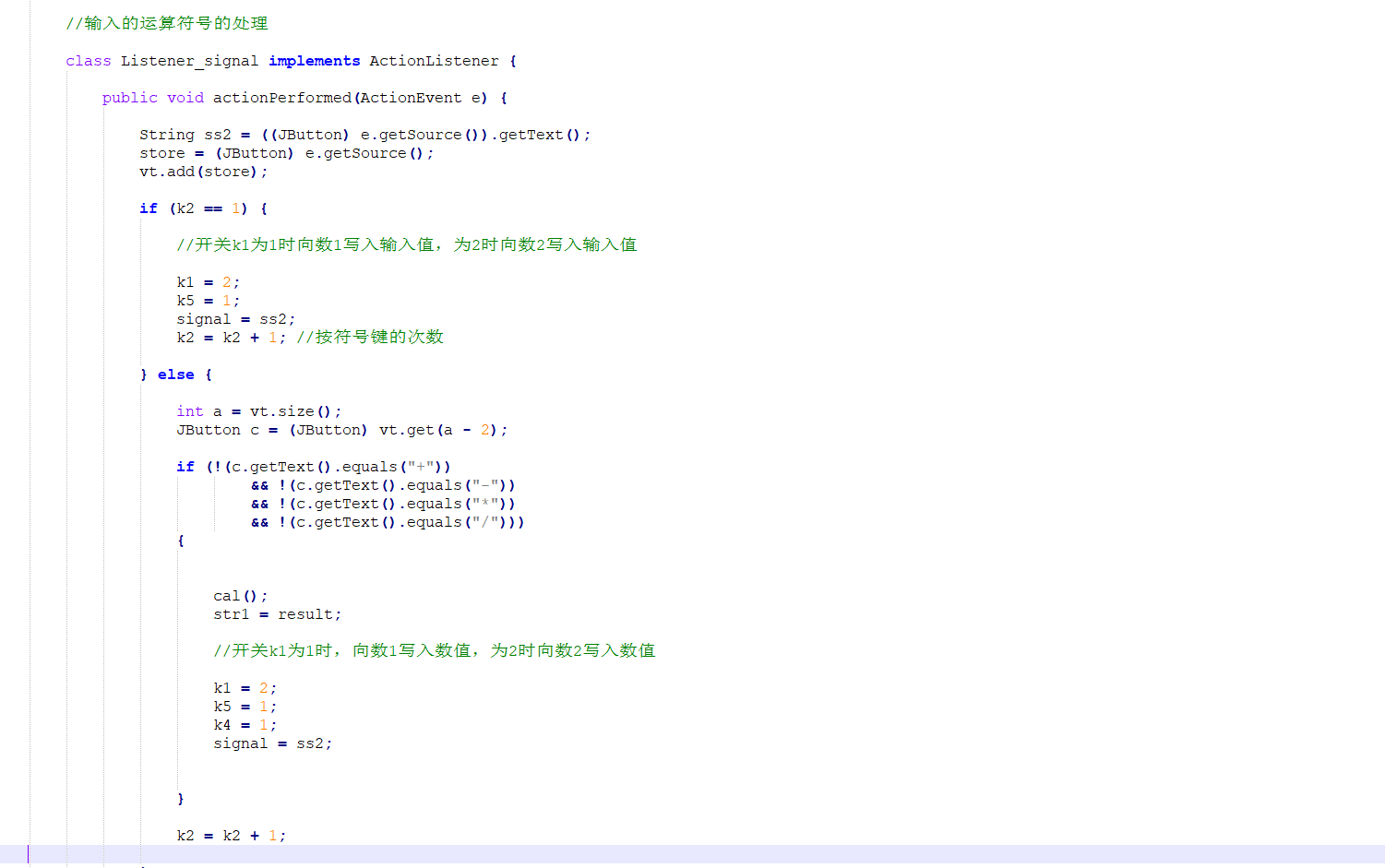The width and height of the screenshot is (1385, 868).
Task: Click the implements keyword
Action: point(314,61)
